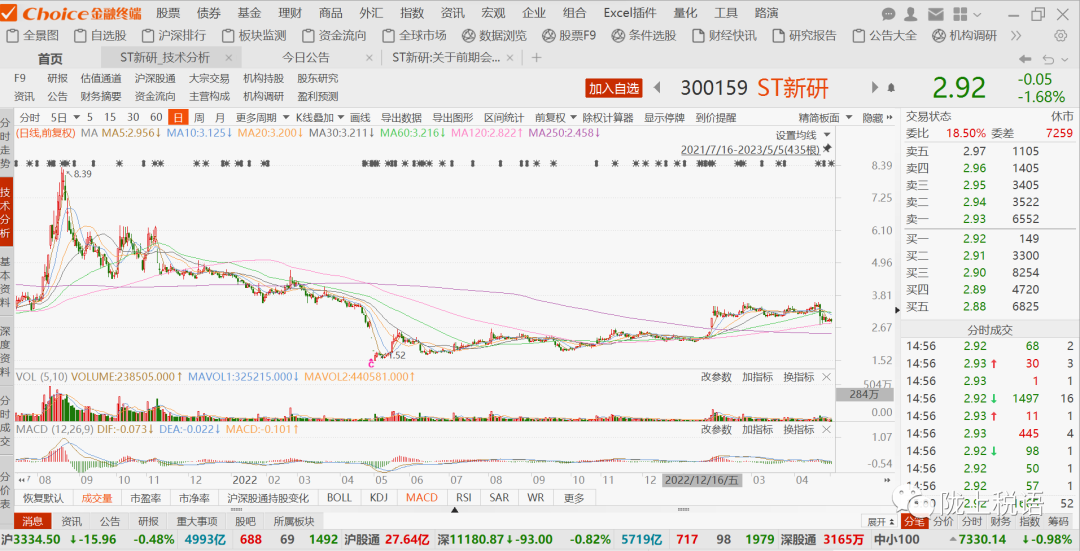1080x551 pixels.
Task: Open 沪深排行 ranking shortcut
Action: (x=174, y=35)
